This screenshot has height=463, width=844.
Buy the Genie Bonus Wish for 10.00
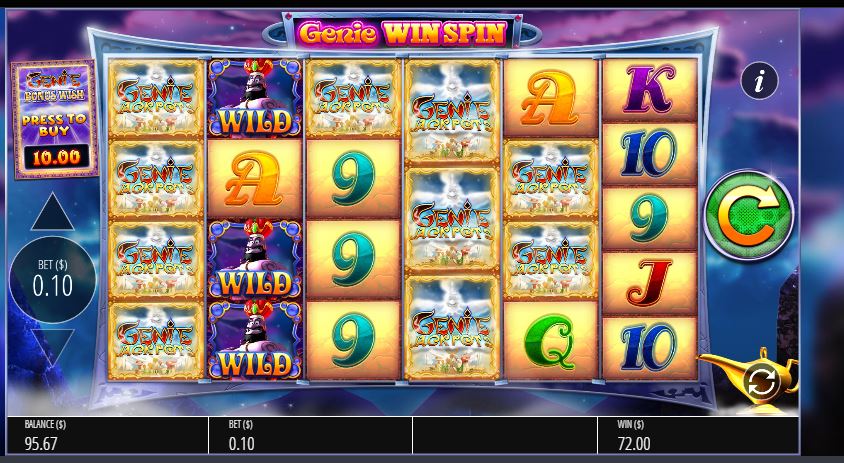click(x=54, y=119)
